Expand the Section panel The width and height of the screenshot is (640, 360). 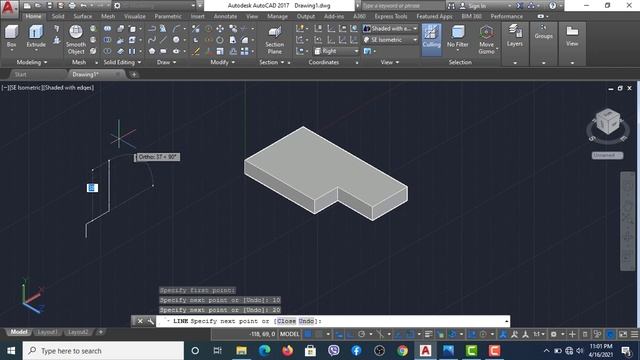(271, 62)
